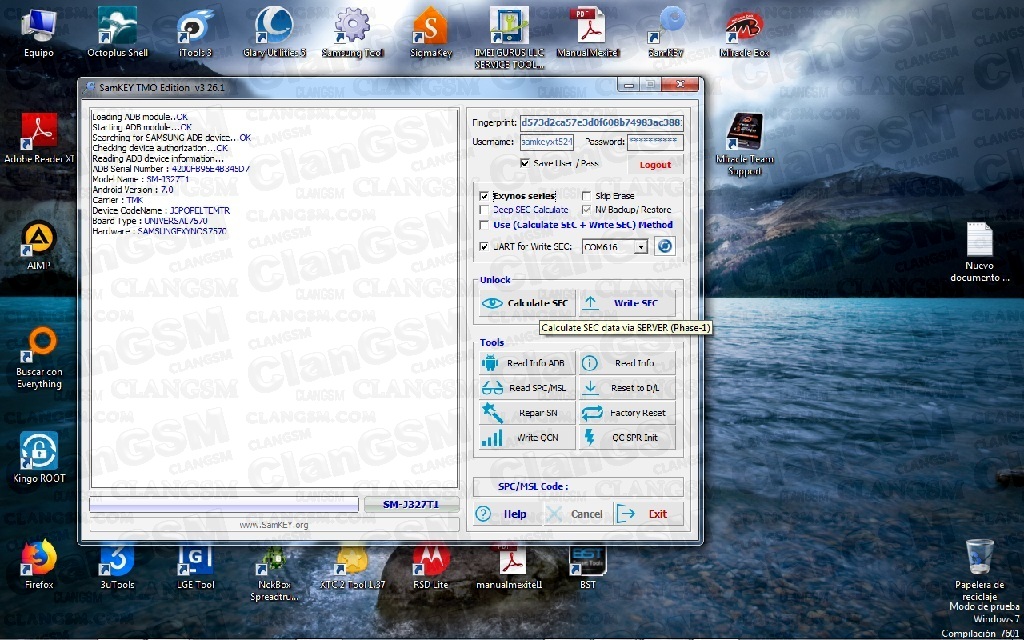Toggle UART for Write SEC checkbox
The image size is (1024, 640).
(x=484, y=247)
